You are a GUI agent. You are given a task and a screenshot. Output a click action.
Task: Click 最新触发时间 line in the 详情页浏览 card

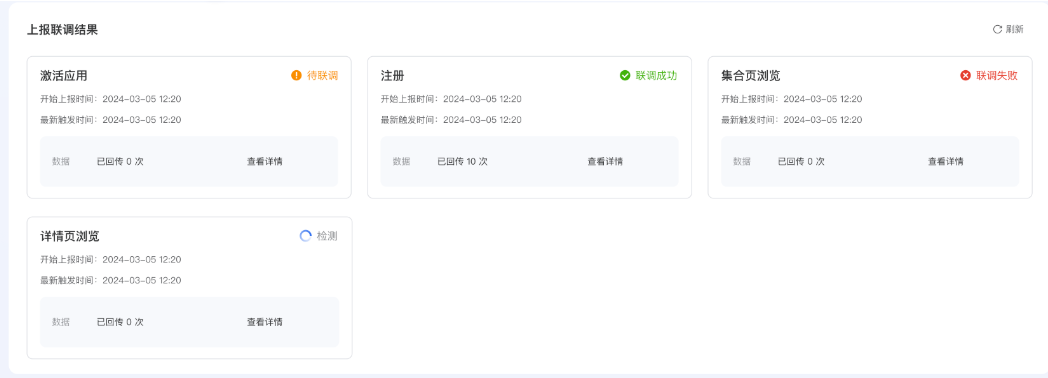tap(111, 280)
